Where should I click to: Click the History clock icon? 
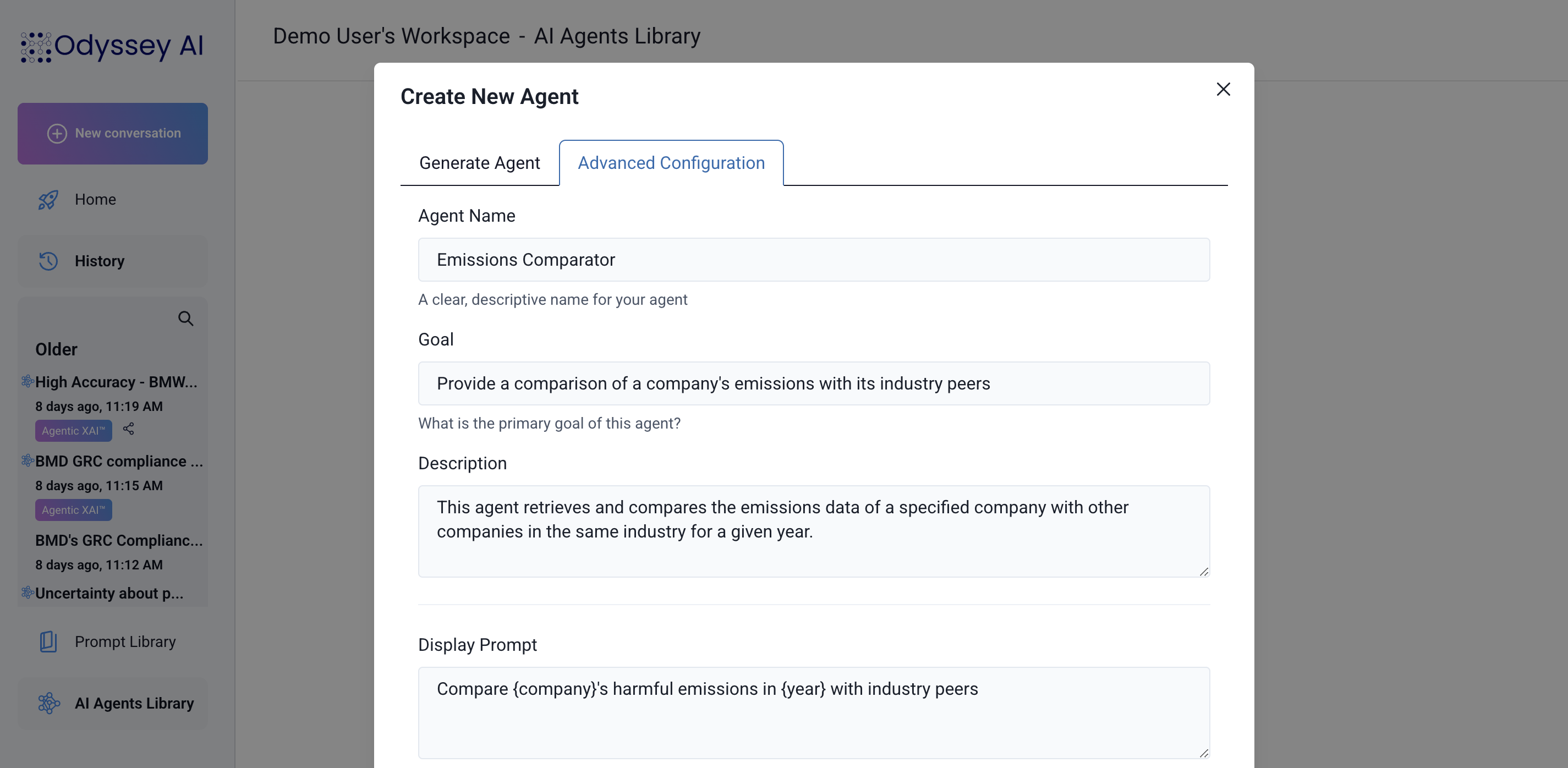pyautogui.click(x=48, y=261)
